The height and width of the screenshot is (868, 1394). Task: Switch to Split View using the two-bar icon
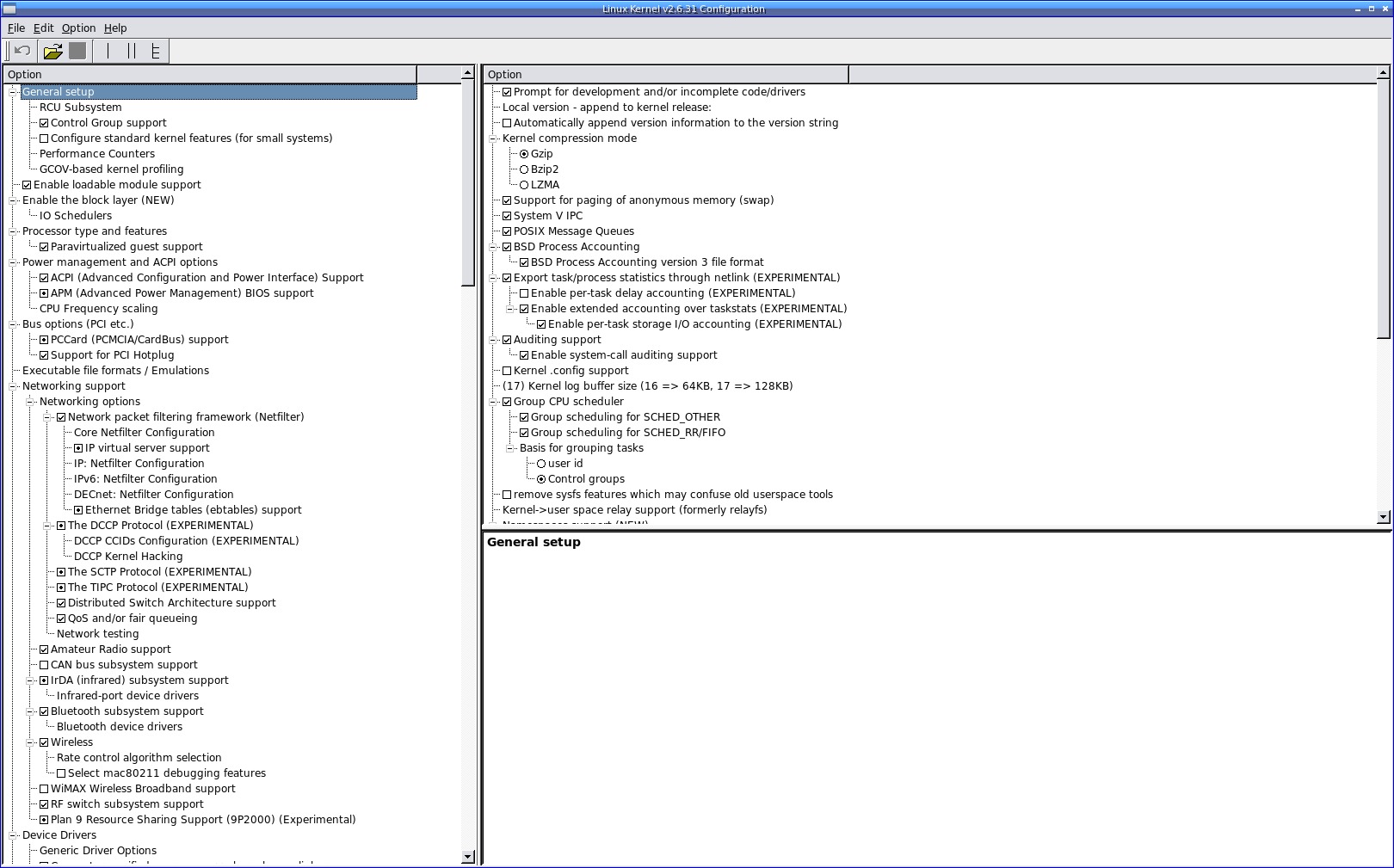(132, 52)
